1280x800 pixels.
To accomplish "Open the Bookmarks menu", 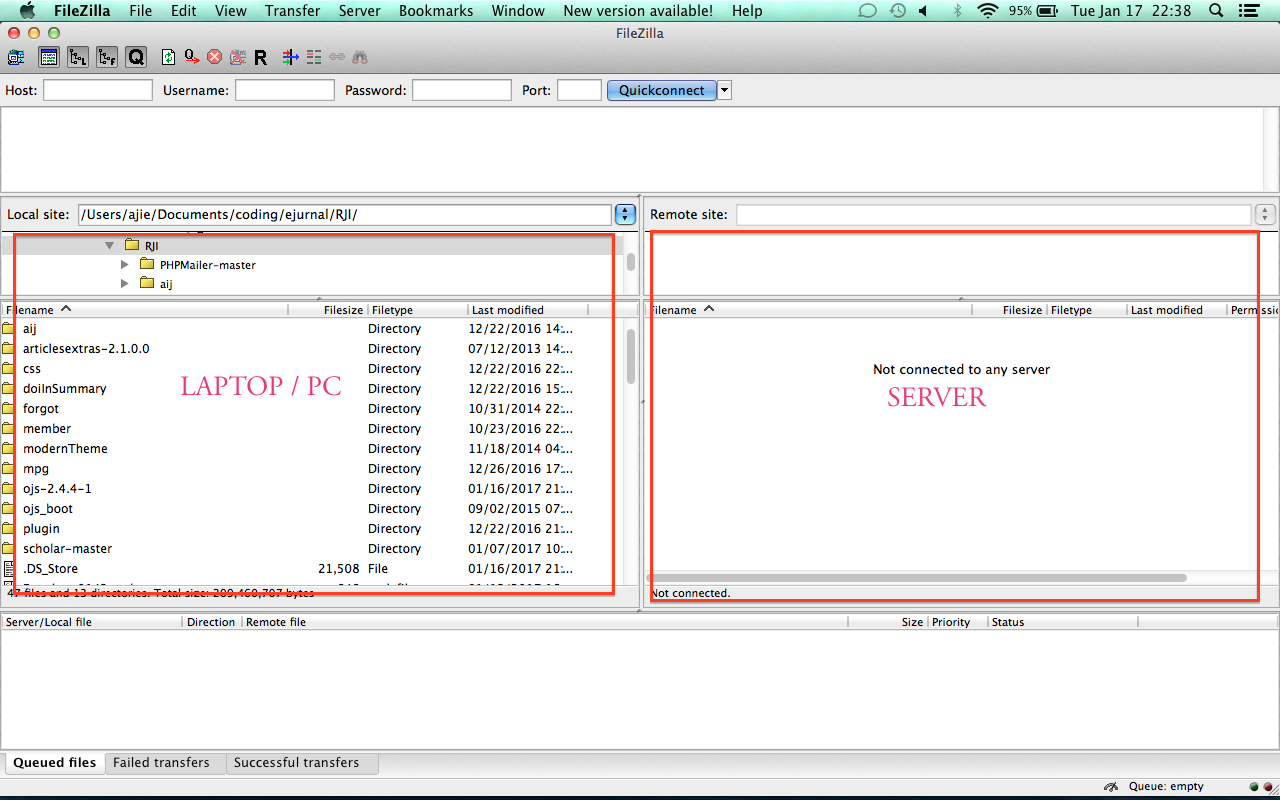I will click(x=435, y=11).
